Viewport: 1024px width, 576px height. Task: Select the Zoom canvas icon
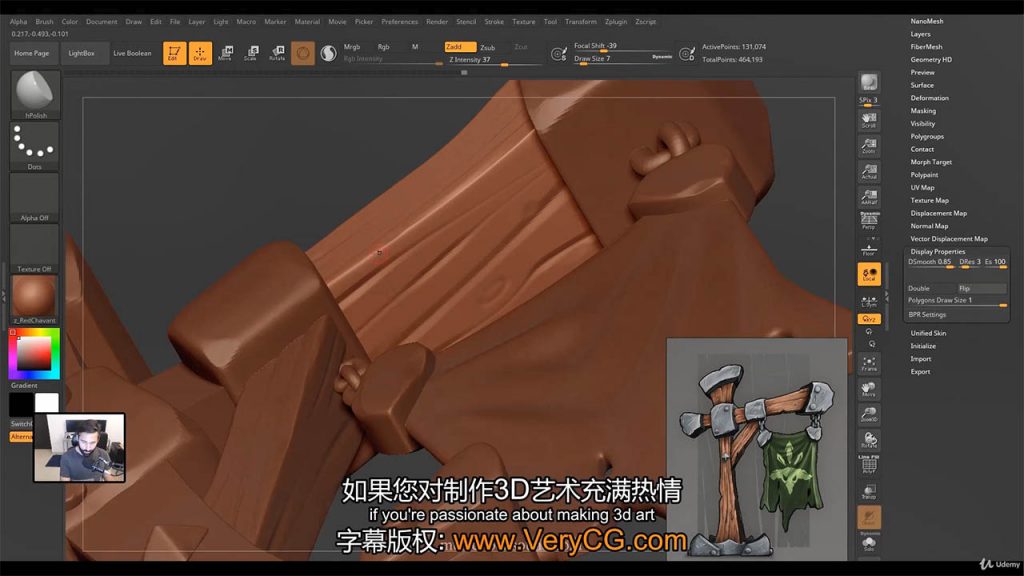(869, 145)
